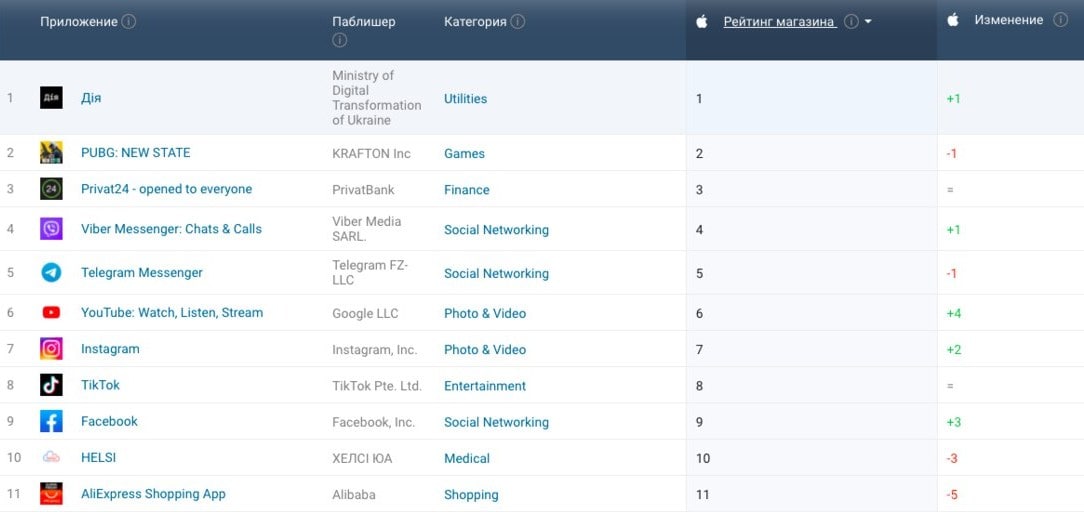
Task: Click the PUBG: NEW STATE icon
Action: (51, 153)
